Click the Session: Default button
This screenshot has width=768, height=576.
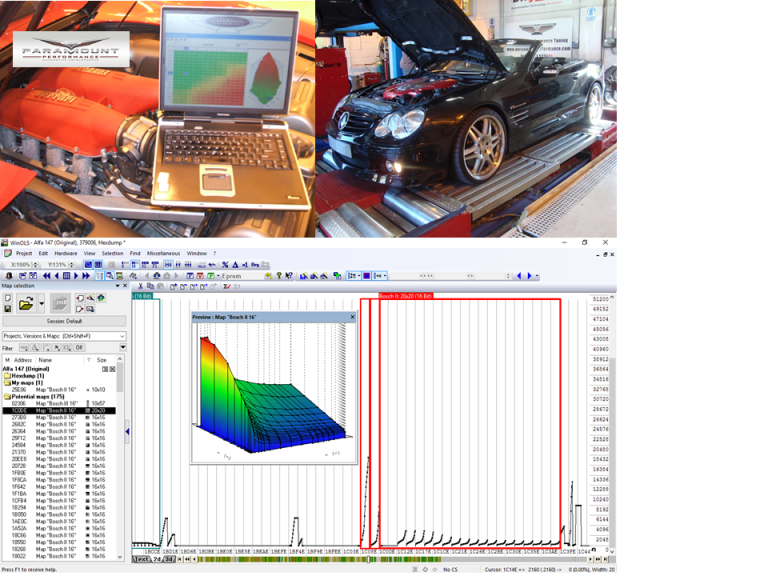[63, 321]
